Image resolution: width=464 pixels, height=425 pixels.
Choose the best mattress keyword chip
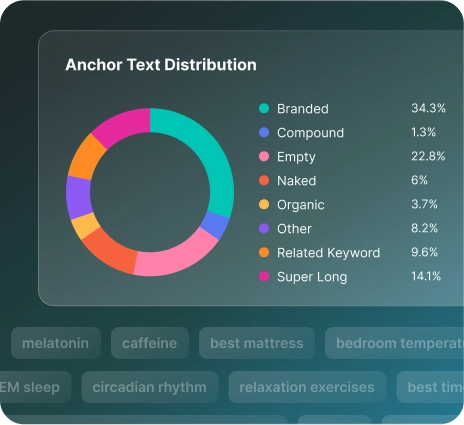(x=257, y=343)
